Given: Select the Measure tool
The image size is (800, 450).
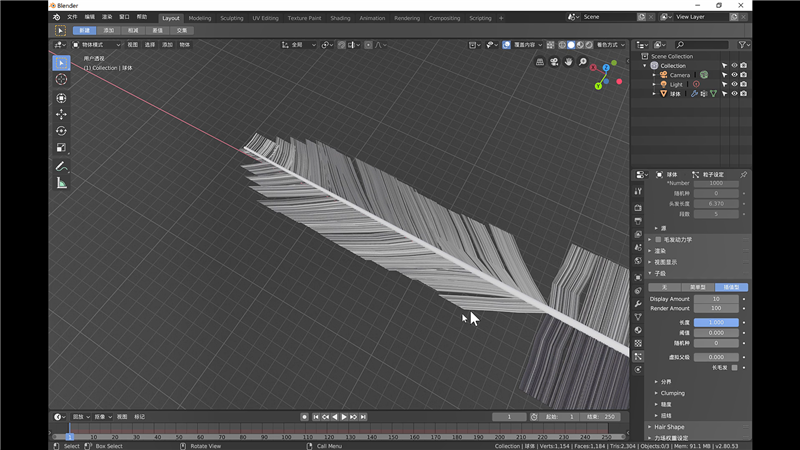Looking at the screenshot, I should (61, 183).
